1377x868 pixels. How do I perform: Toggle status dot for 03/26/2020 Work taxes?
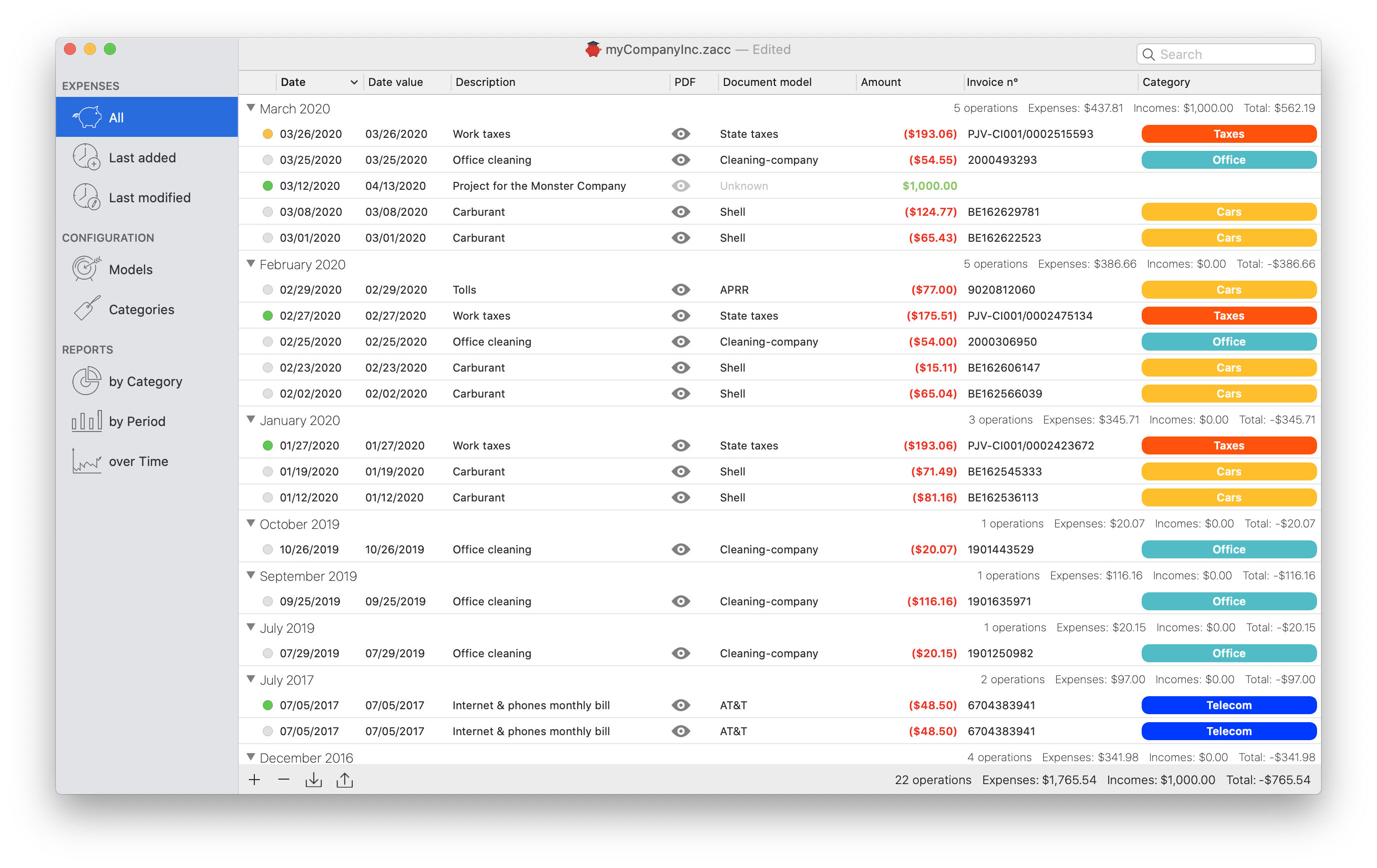pos(268,134)
